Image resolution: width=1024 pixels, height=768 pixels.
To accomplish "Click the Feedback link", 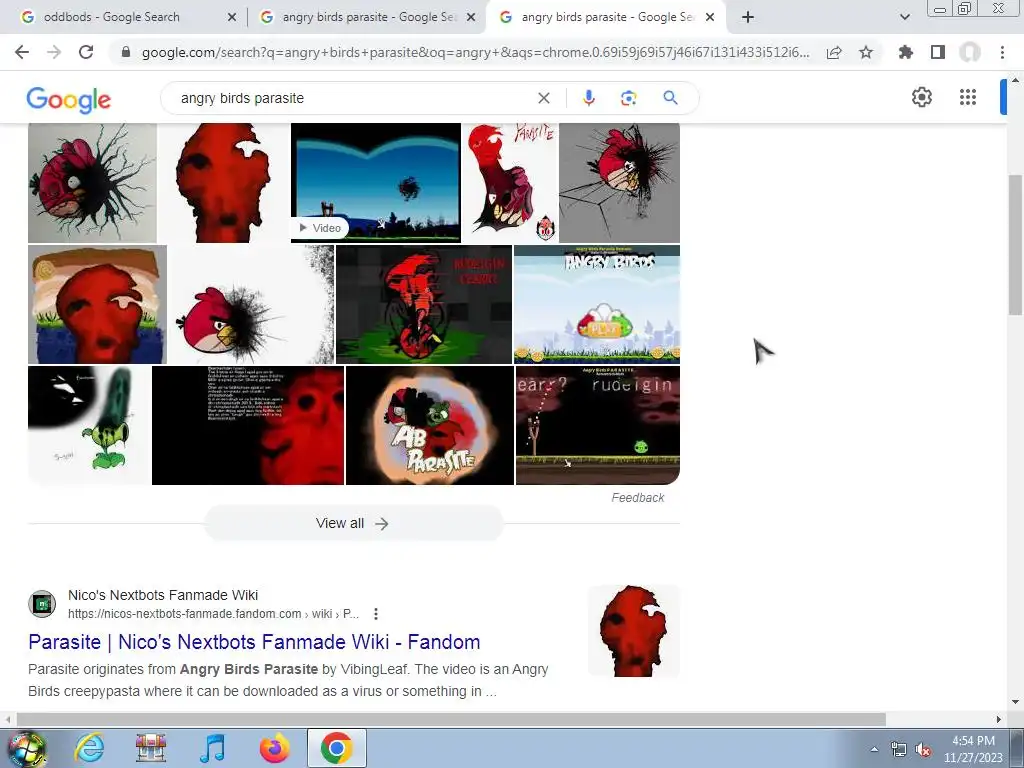I will (637, 498).
